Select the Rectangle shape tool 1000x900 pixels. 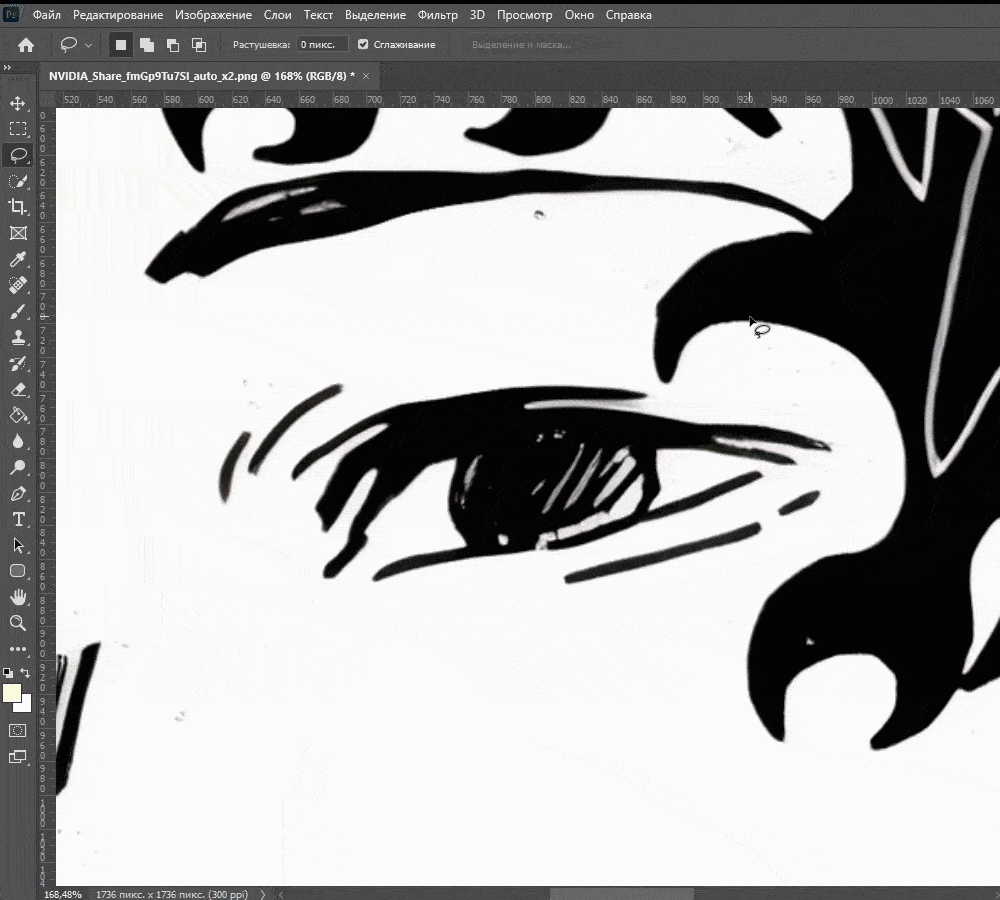tap(18, 572)
